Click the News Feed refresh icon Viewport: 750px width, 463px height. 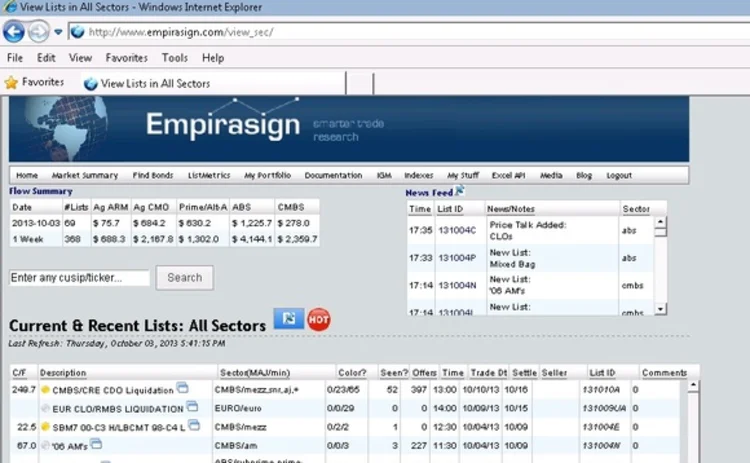click(x=460, y=191)
